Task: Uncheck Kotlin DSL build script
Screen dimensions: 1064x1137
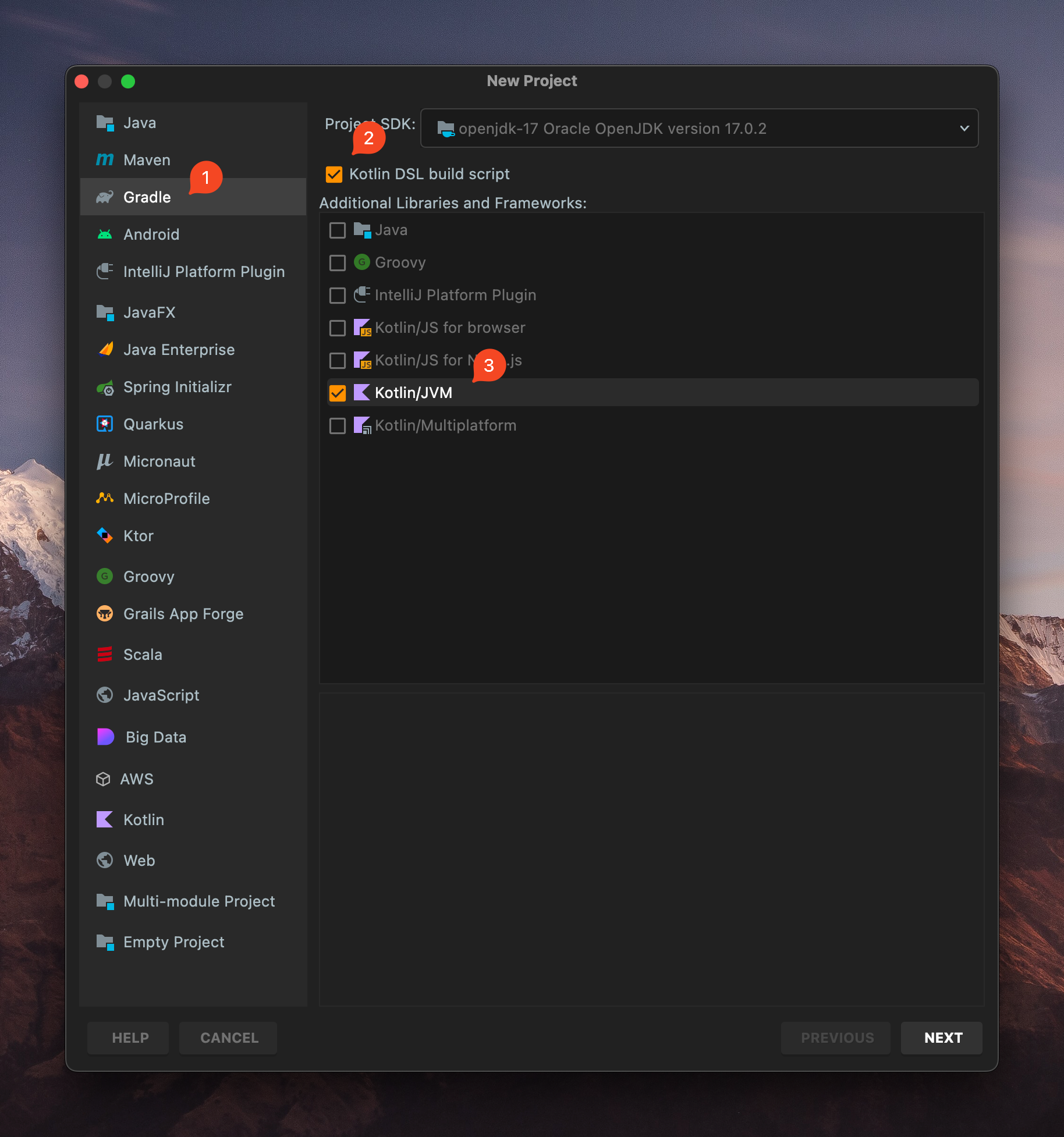Action: pyautogui.click(x=334, y=174)
